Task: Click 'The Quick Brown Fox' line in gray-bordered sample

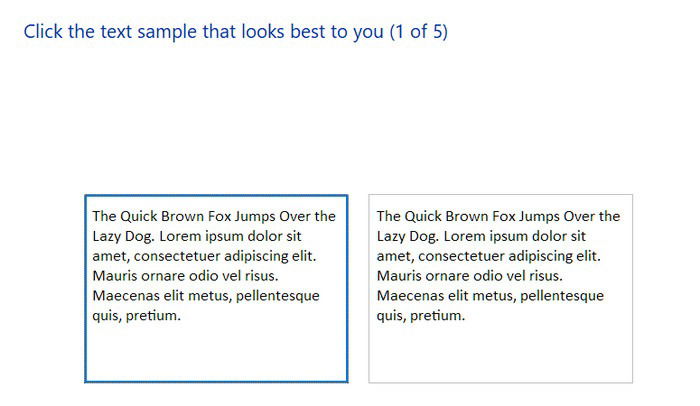Action: coord(498,217)
